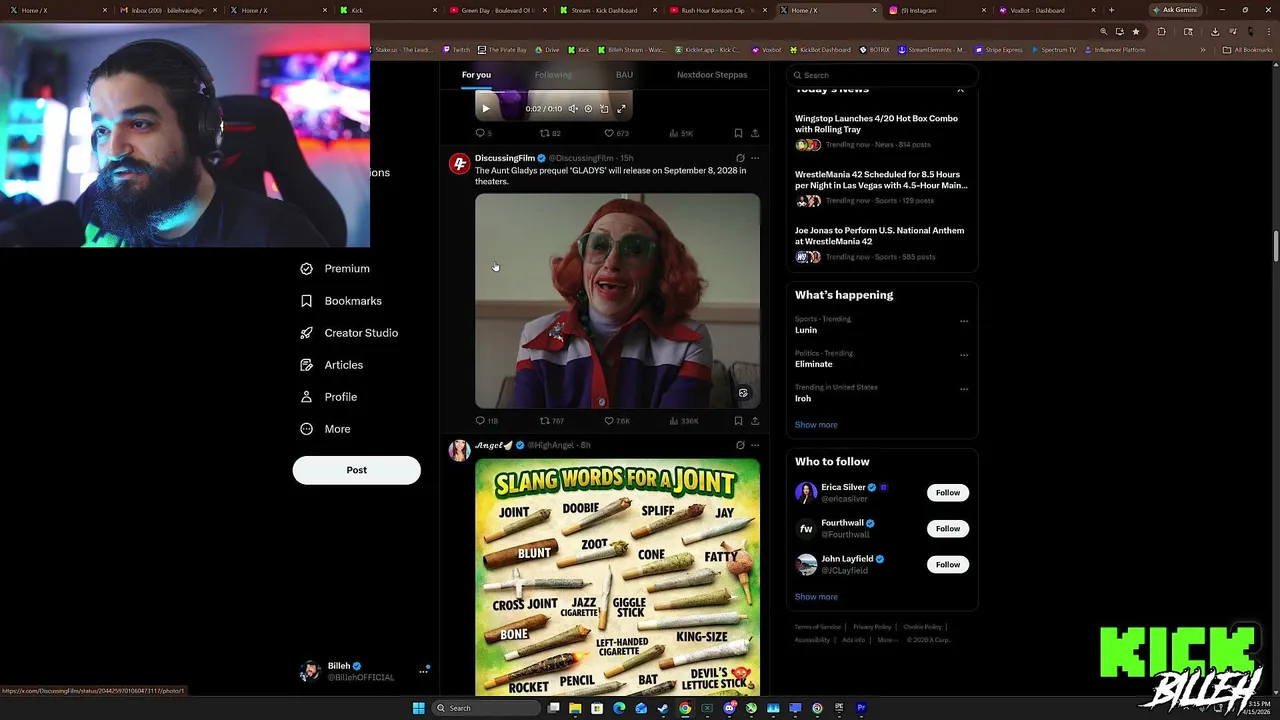
Task: Open Creator Studio in sidebar
Action: pos(349,333)
